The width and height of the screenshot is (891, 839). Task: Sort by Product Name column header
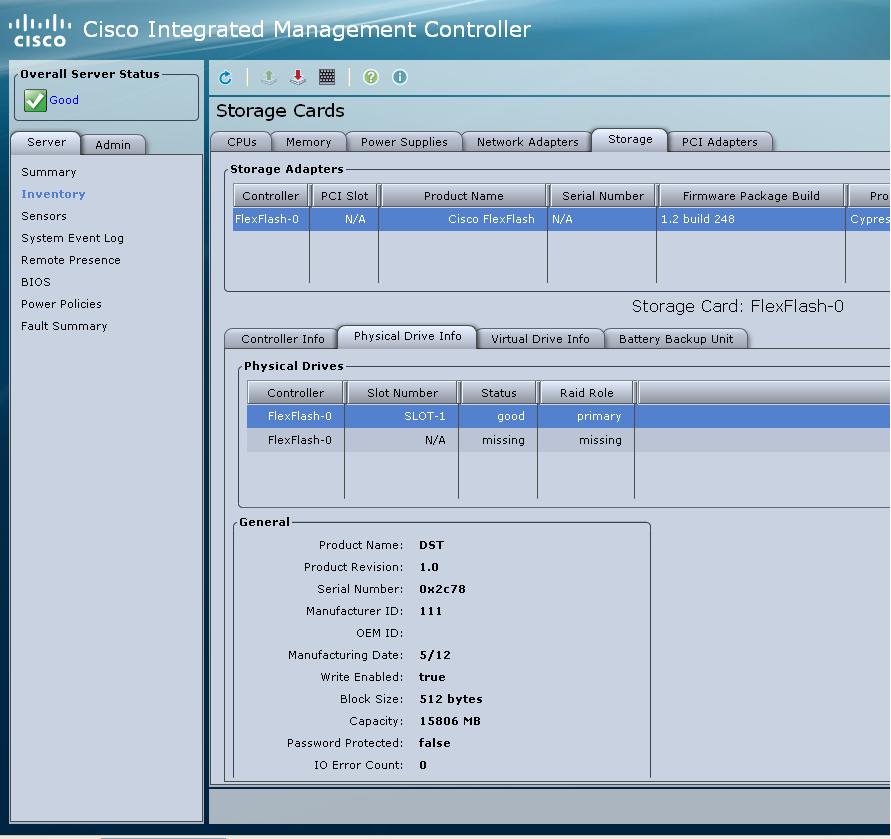pyautogui.click(x=464, y=196)
